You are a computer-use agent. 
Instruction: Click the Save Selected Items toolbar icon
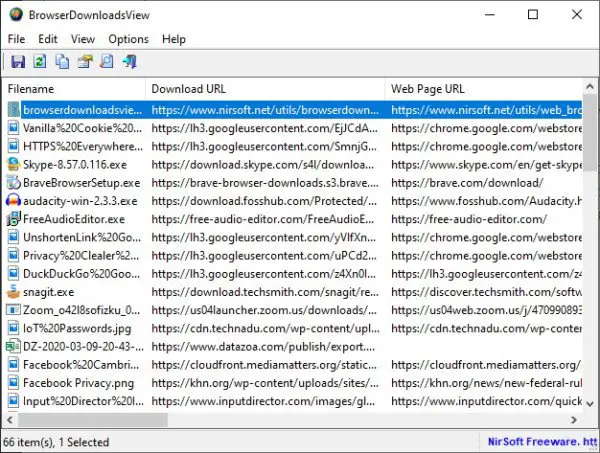pyautogui.click(x=18, y=62)
